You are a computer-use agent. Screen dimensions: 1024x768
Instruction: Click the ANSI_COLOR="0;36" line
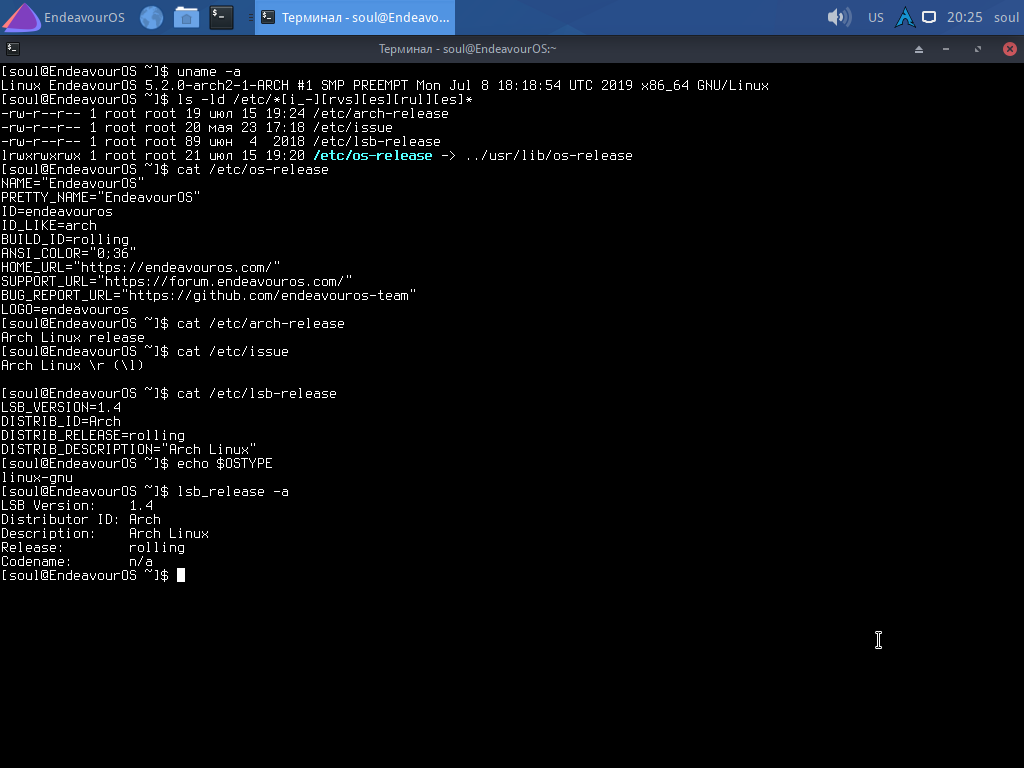point(69,253)
